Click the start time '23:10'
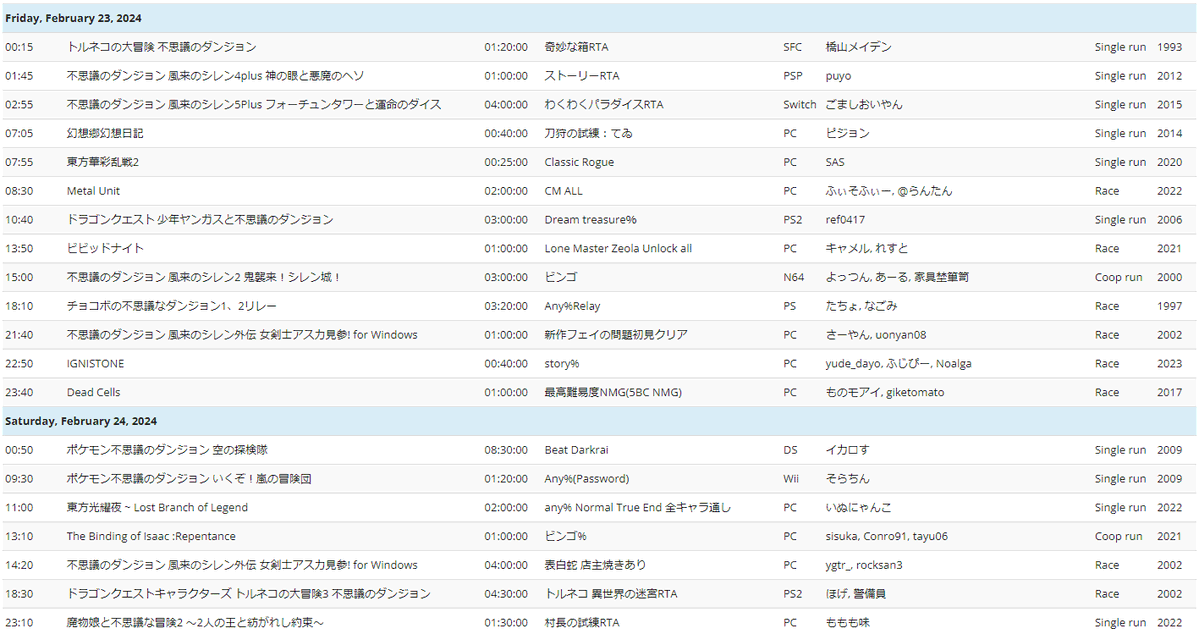This screenshot has width=1199, height=634. [19, 623]
